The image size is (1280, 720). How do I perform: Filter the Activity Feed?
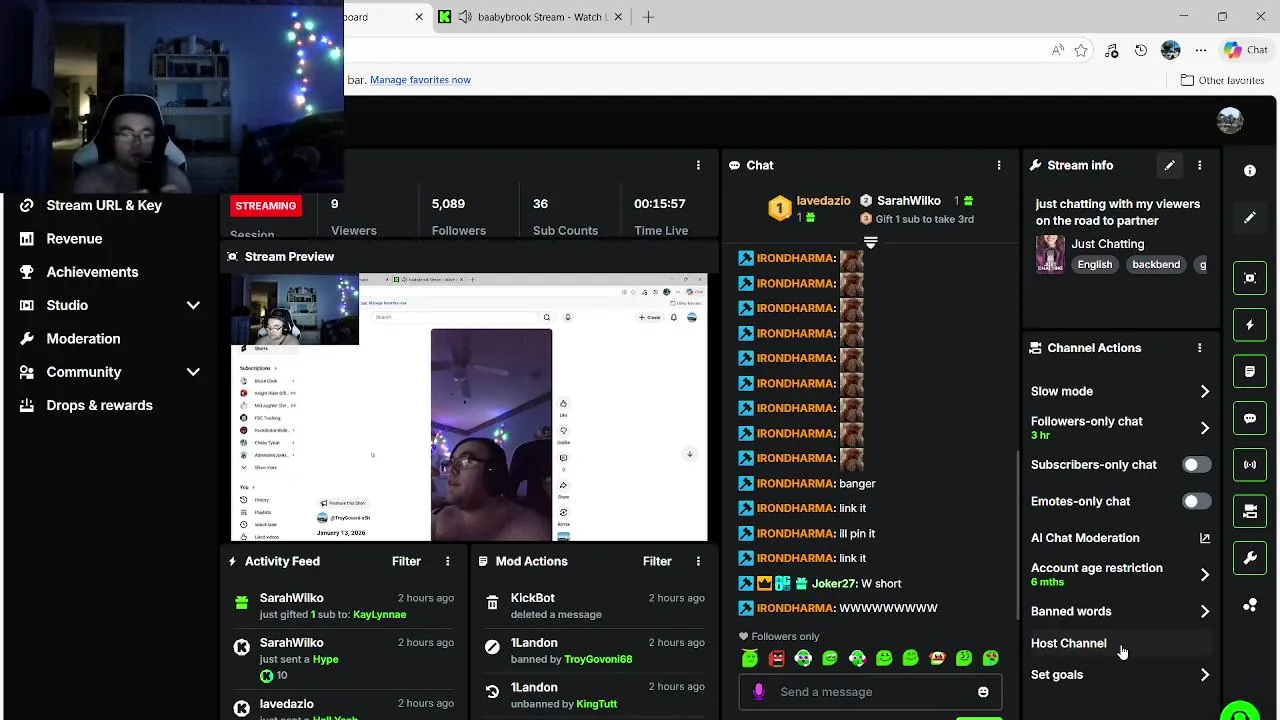tap(406, 561)
